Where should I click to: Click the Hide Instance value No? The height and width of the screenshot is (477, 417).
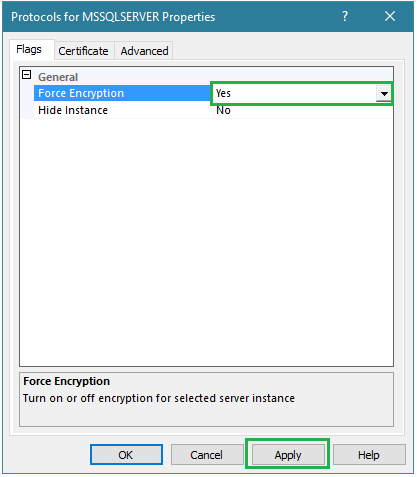(223, 110)
